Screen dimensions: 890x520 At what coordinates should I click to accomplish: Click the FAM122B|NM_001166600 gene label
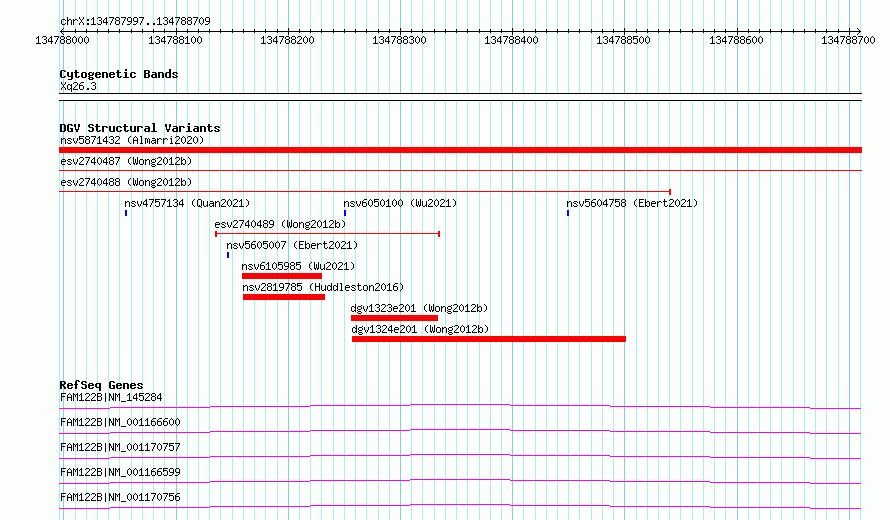pos(120,422)
